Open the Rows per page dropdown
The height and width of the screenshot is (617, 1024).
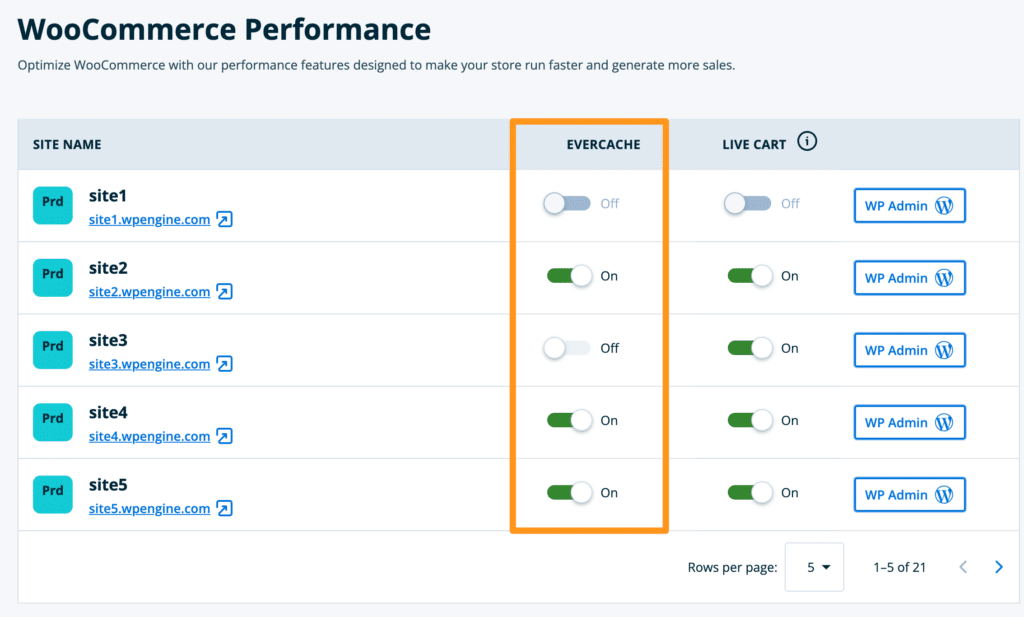click(815, 567)
